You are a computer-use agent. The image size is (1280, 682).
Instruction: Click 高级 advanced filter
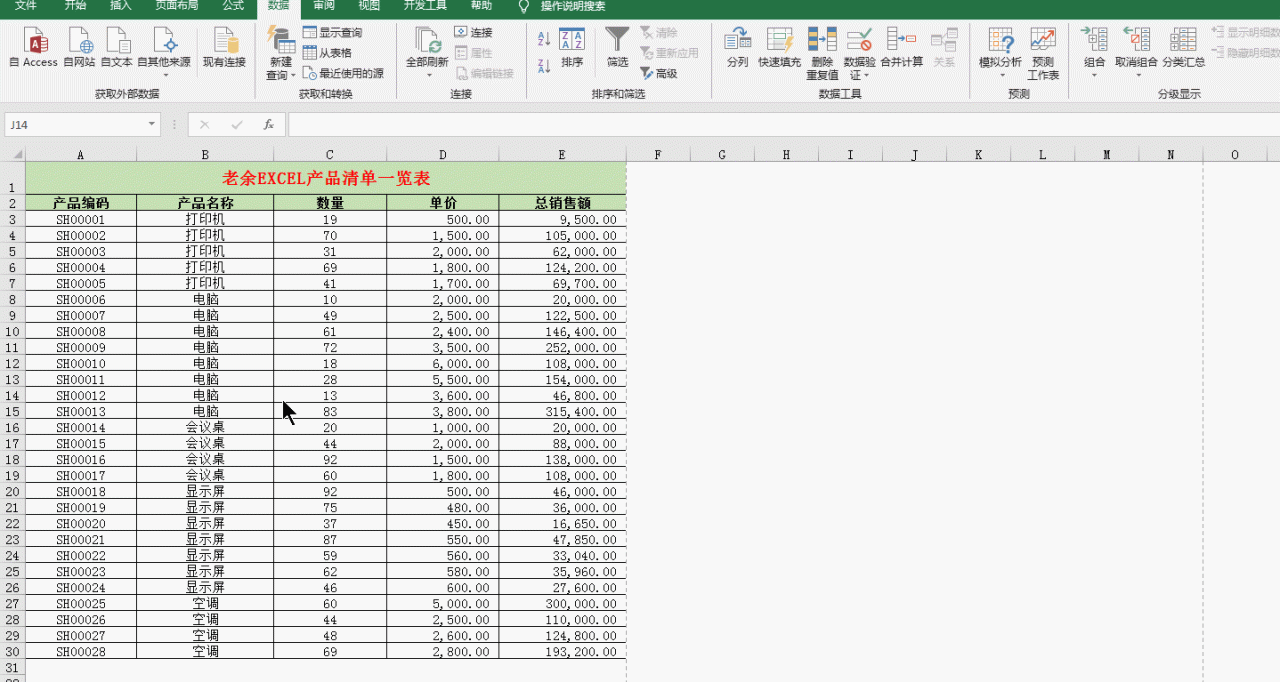point(659,73)
